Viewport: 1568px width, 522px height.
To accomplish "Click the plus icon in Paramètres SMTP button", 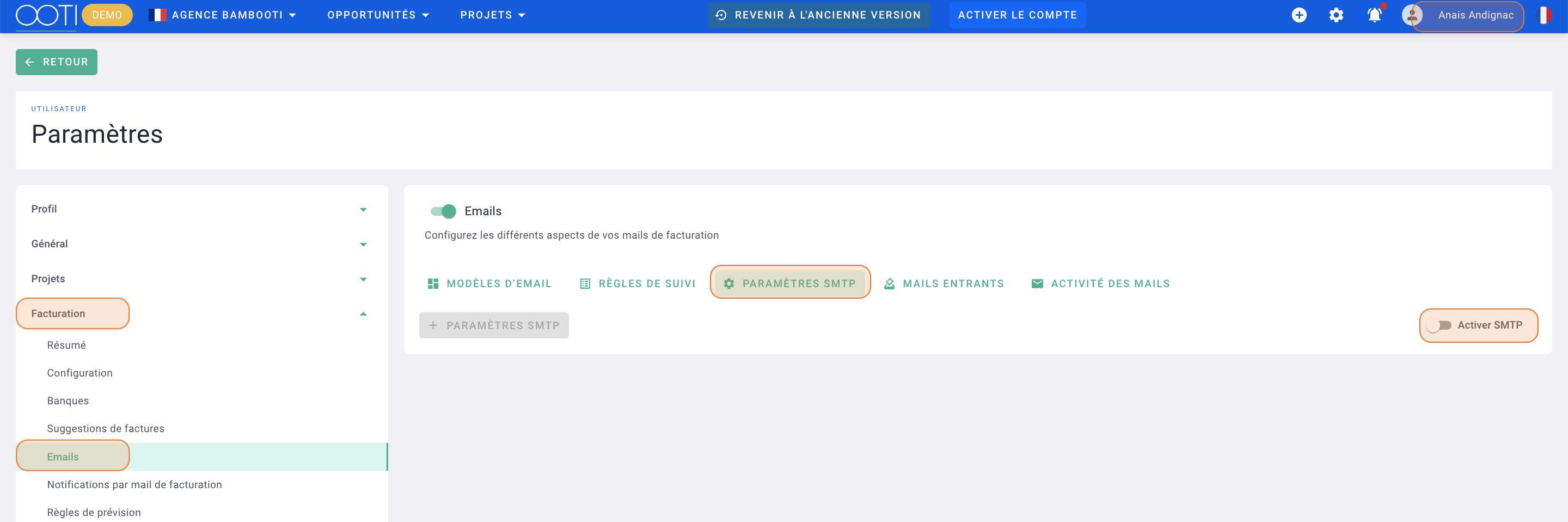I will (433, 326).
